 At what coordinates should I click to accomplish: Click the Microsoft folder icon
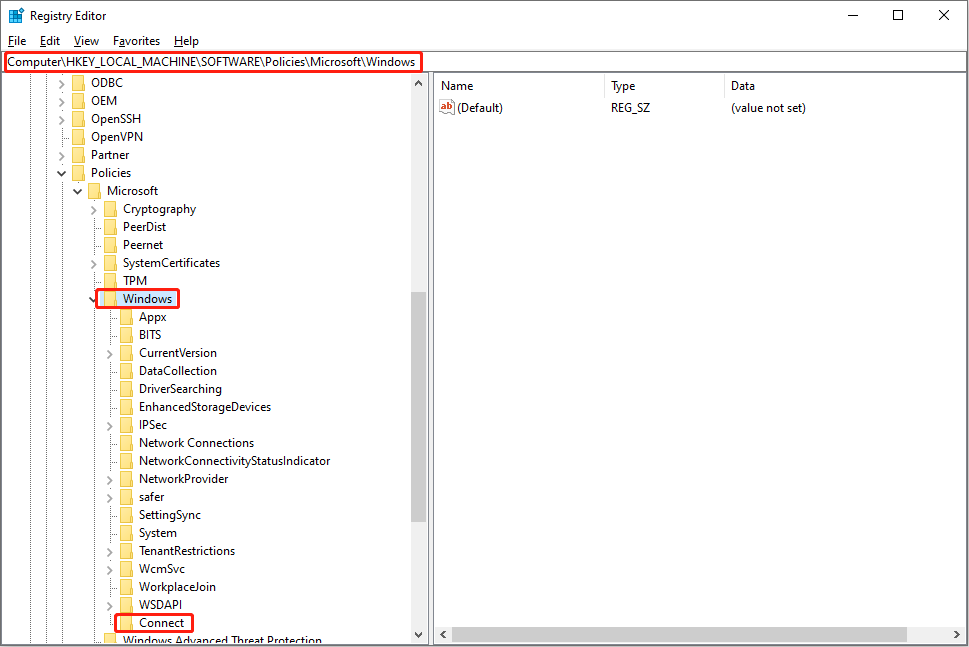pyautogui.click(x=95, y=190)
